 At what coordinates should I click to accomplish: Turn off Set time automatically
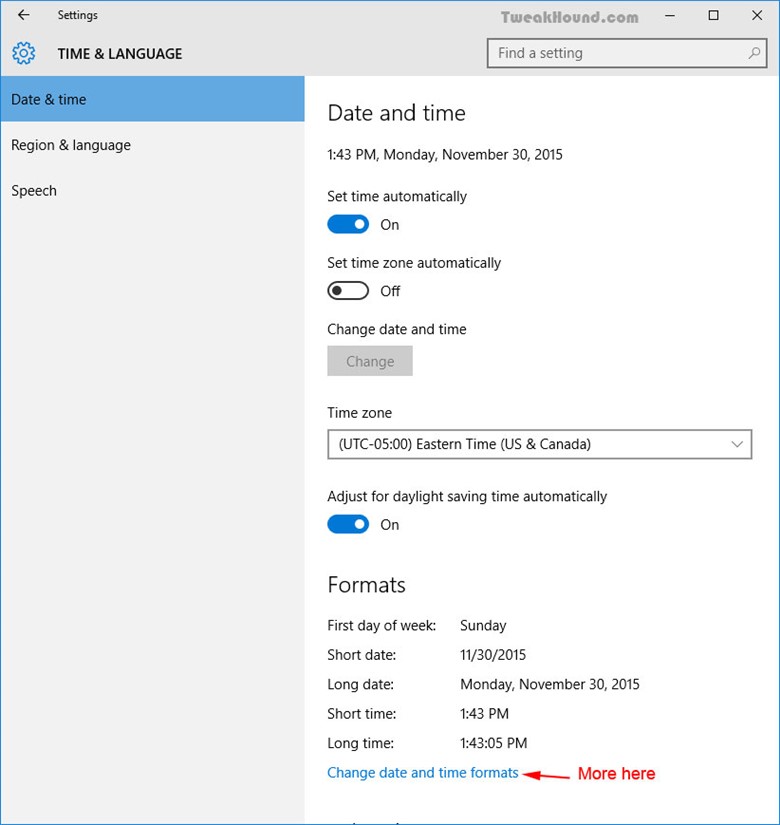click(x=348, y=225)
